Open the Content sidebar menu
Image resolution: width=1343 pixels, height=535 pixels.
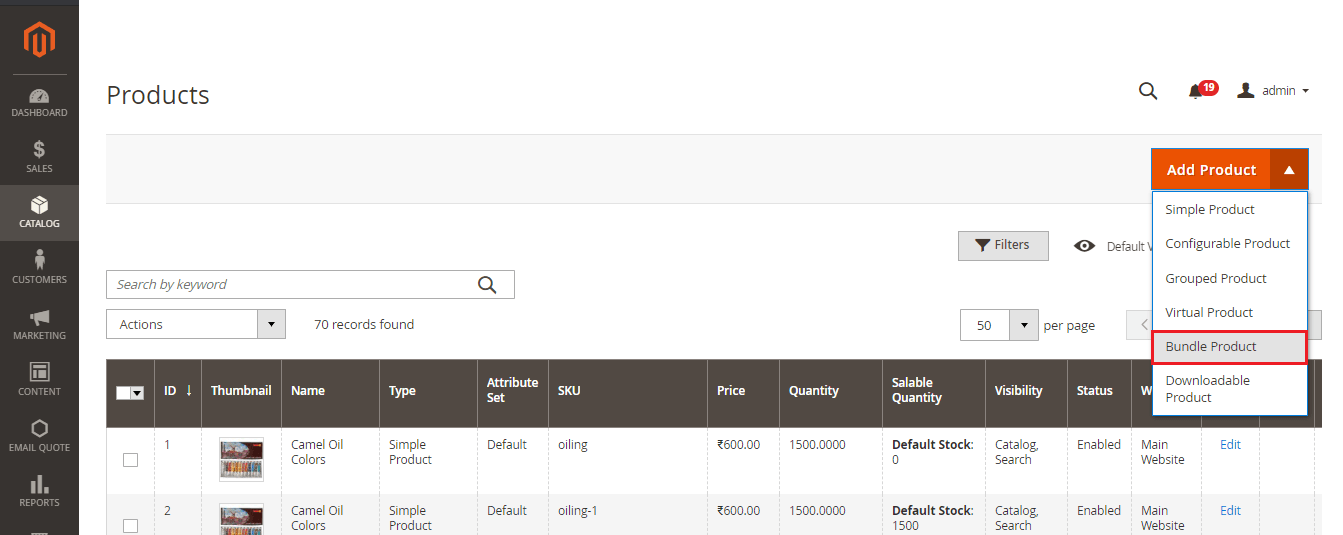click(x=39, y=380)
